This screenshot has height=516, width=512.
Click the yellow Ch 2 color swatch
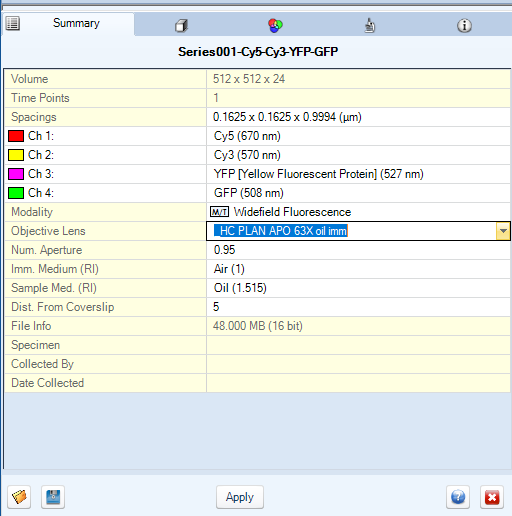click(x=16, y=155)
